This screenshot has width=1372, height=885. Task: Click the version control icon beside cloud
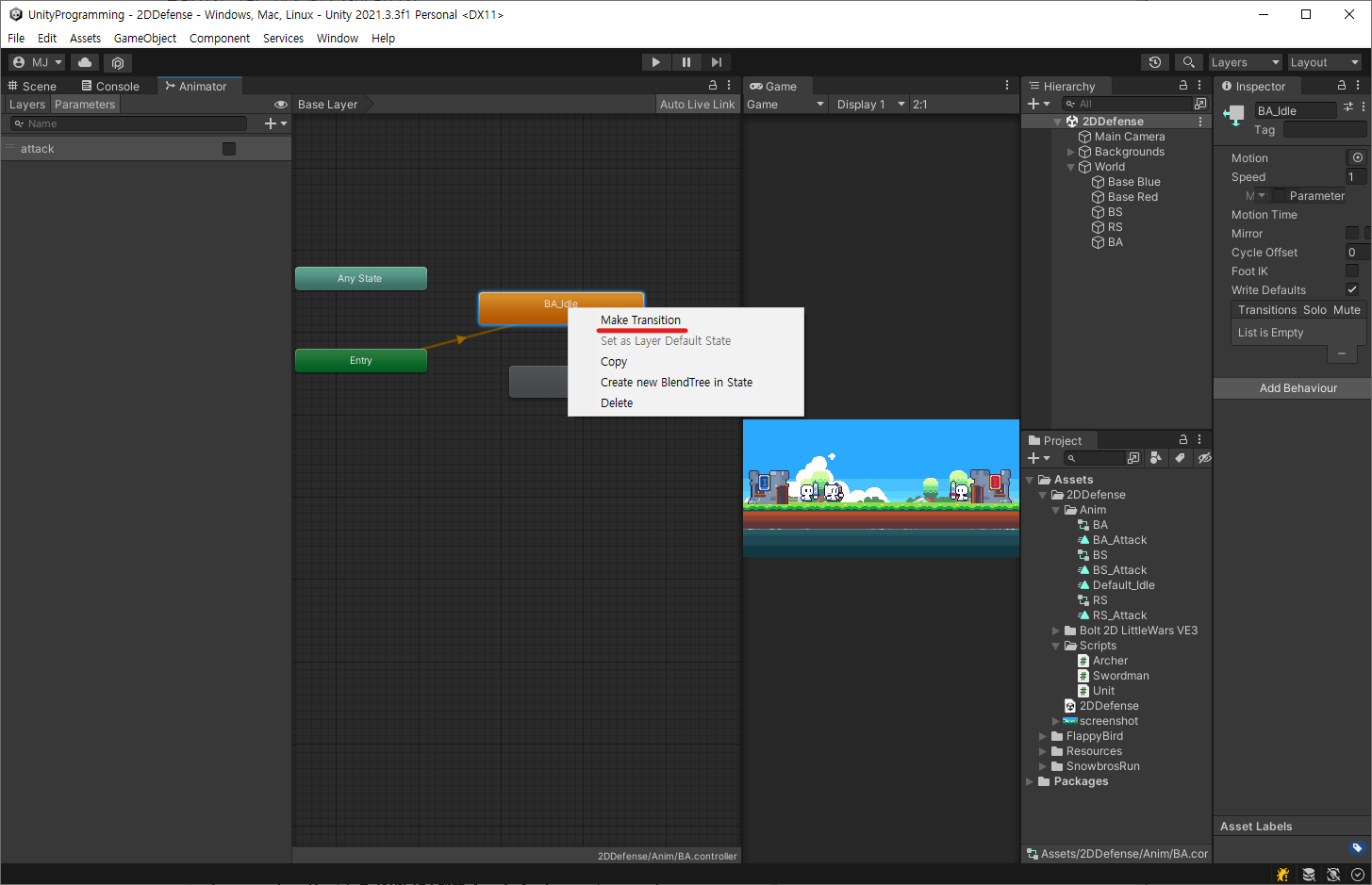[x=118, y=62]
